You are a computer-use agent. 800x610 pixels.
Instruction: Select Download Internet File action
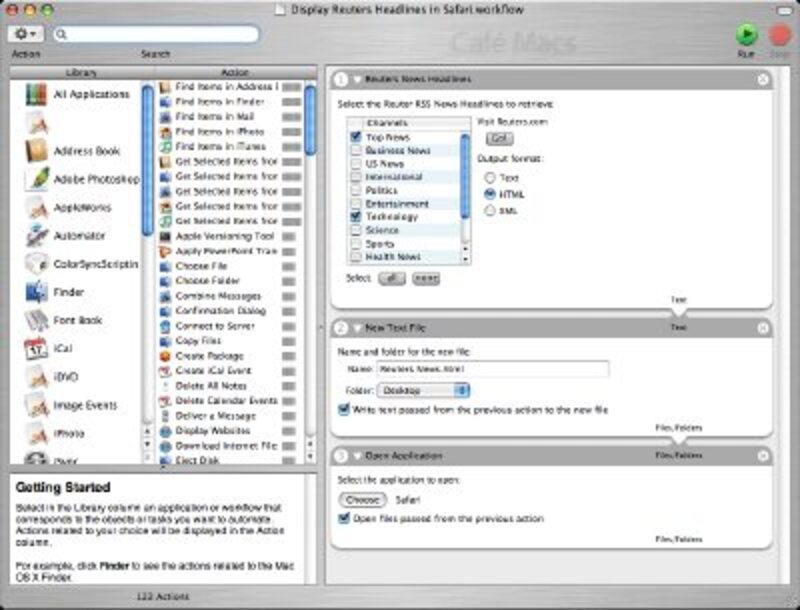[228, 446]
